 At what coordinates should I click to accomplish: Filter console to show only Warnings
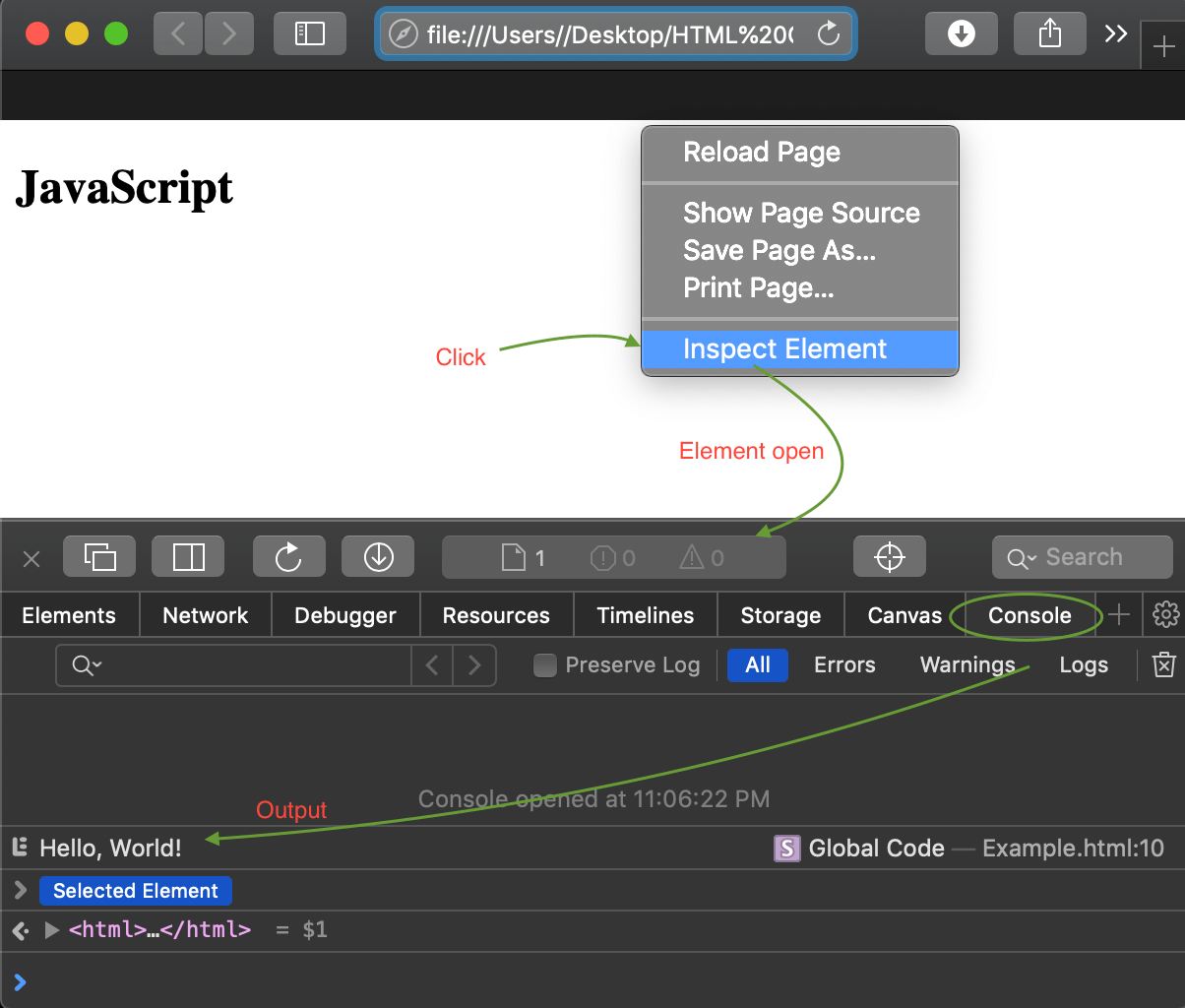point(967,665)
